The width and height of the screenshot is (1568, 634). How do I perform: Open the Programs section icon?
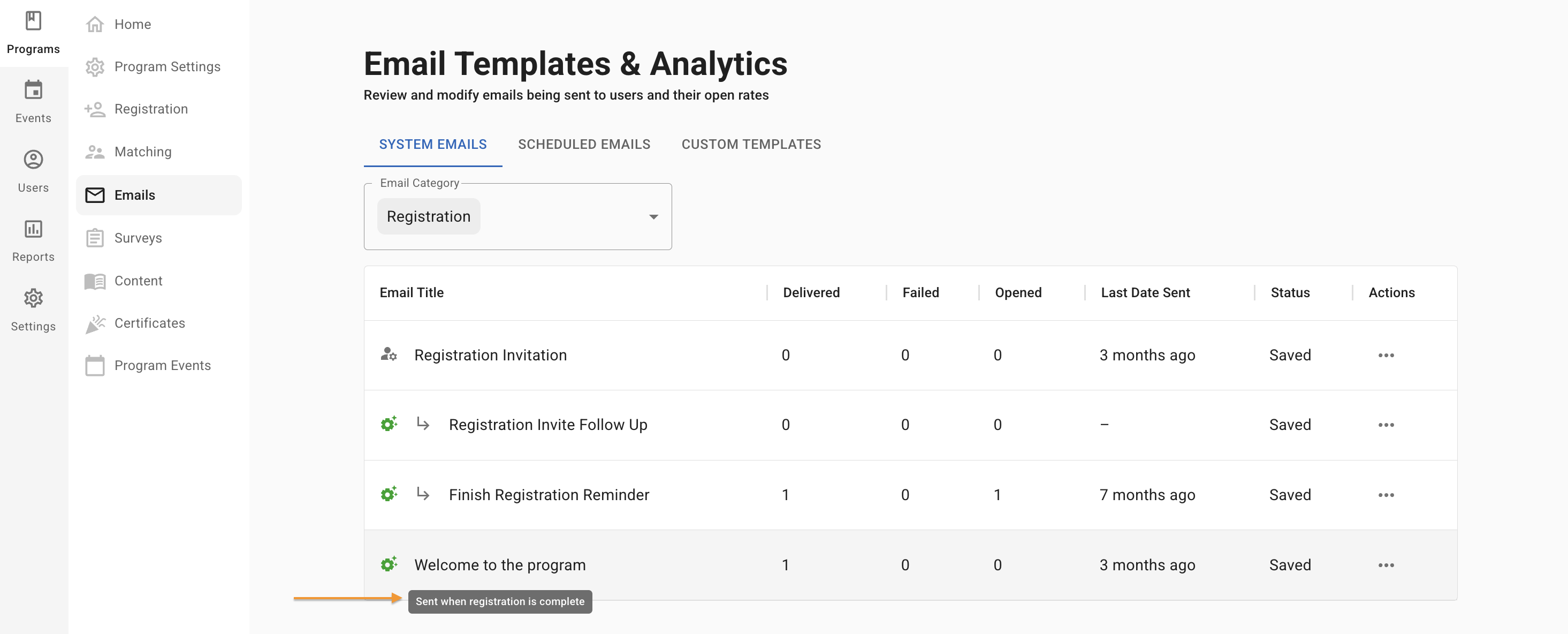(x=34, y=21)
